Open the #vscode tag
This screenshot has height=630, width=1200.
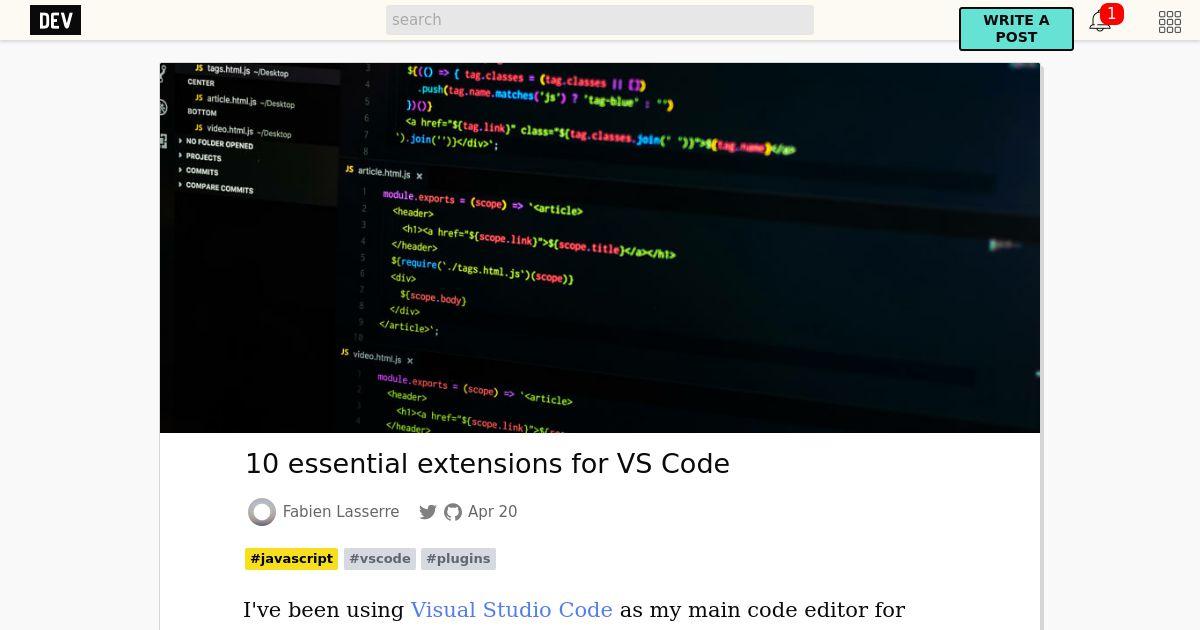click(x=380, y=559)
